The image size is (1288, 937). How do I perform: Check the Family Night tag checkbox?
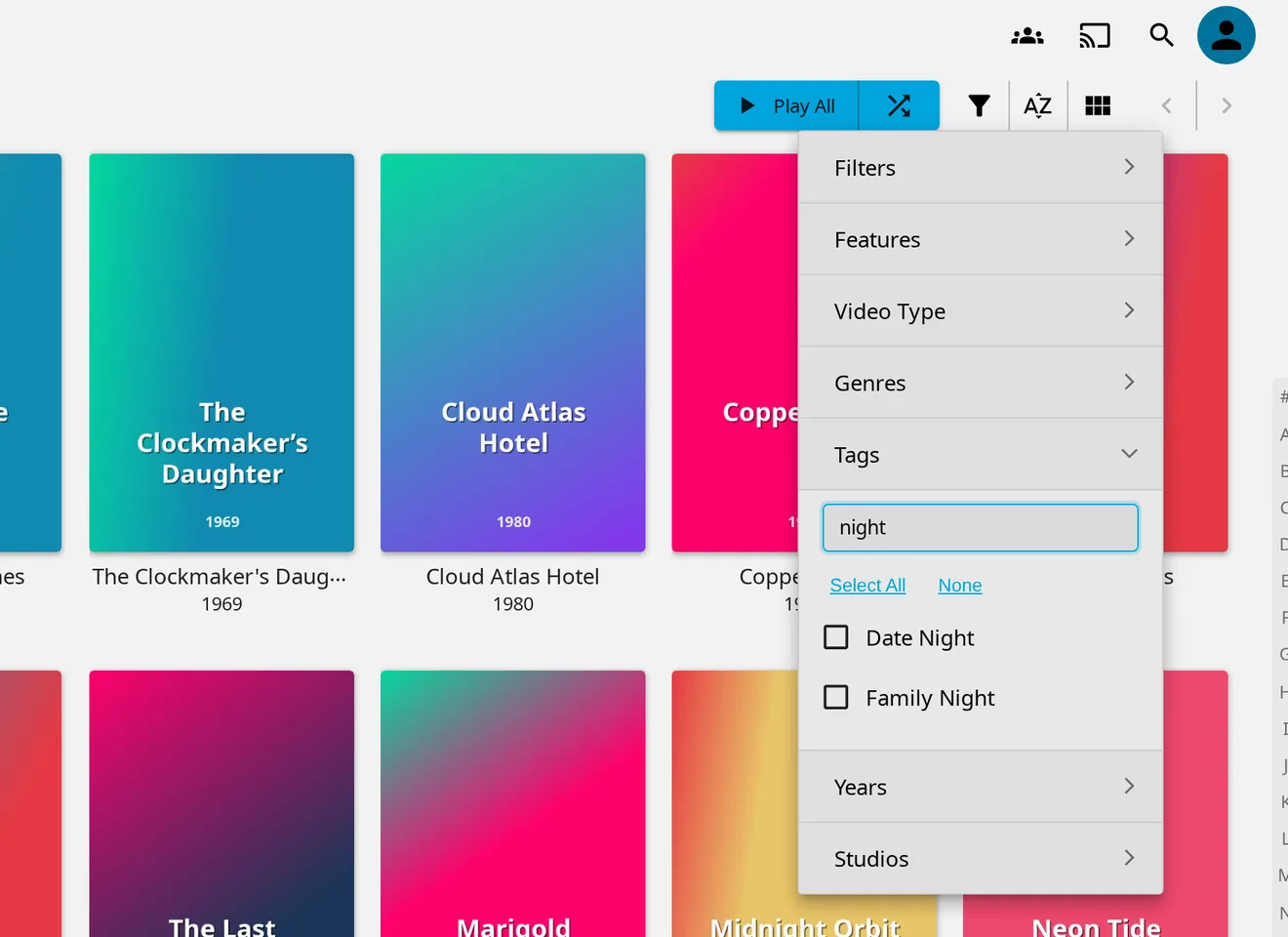(x=836, y=697)
